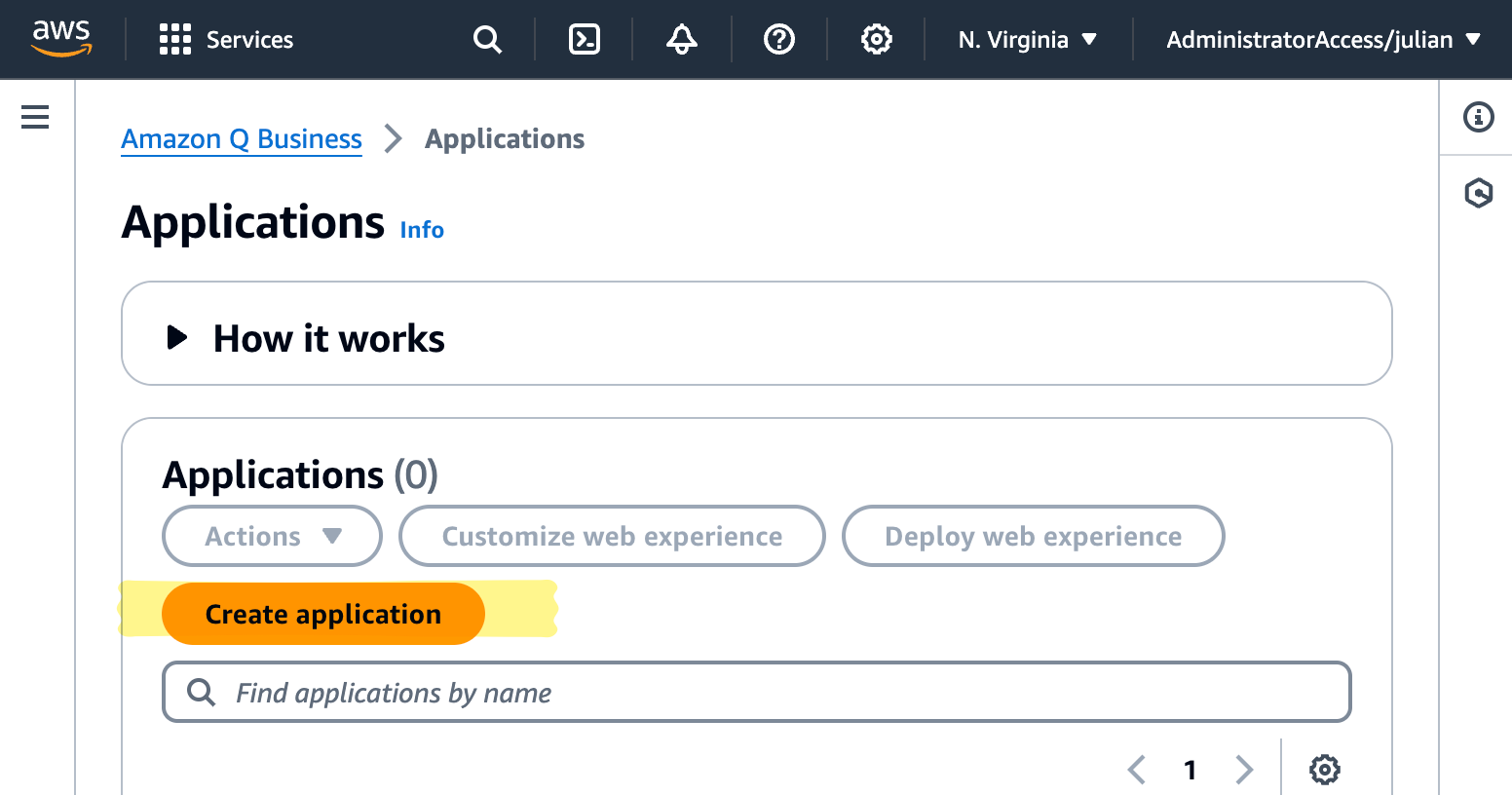Image resolution: width=1512 pixels, height=795 pixels.
Task: Open the N. Virginia region selector
Action: pyautogui.click(x=1026, y=40)
